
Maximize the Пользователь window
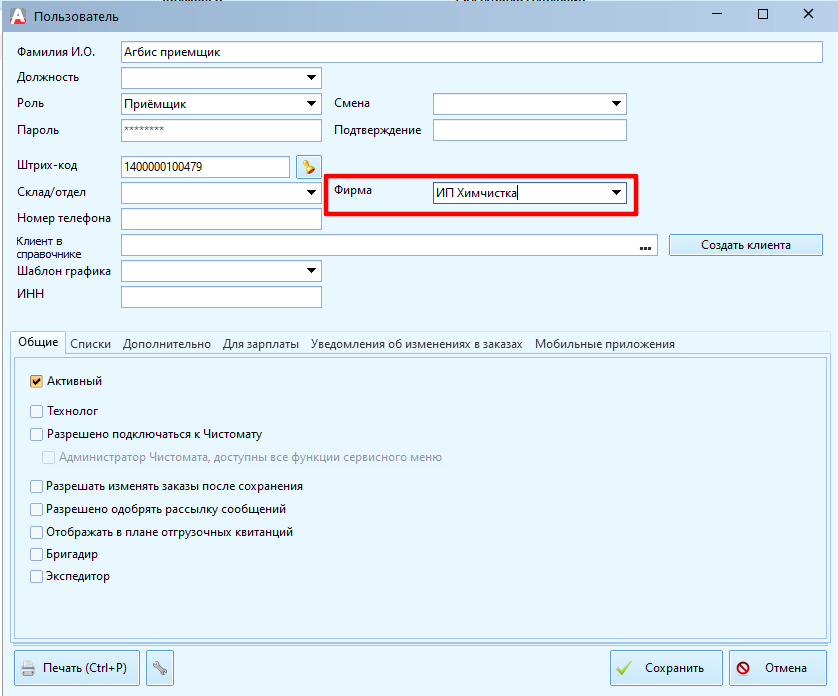click(763, 14)
